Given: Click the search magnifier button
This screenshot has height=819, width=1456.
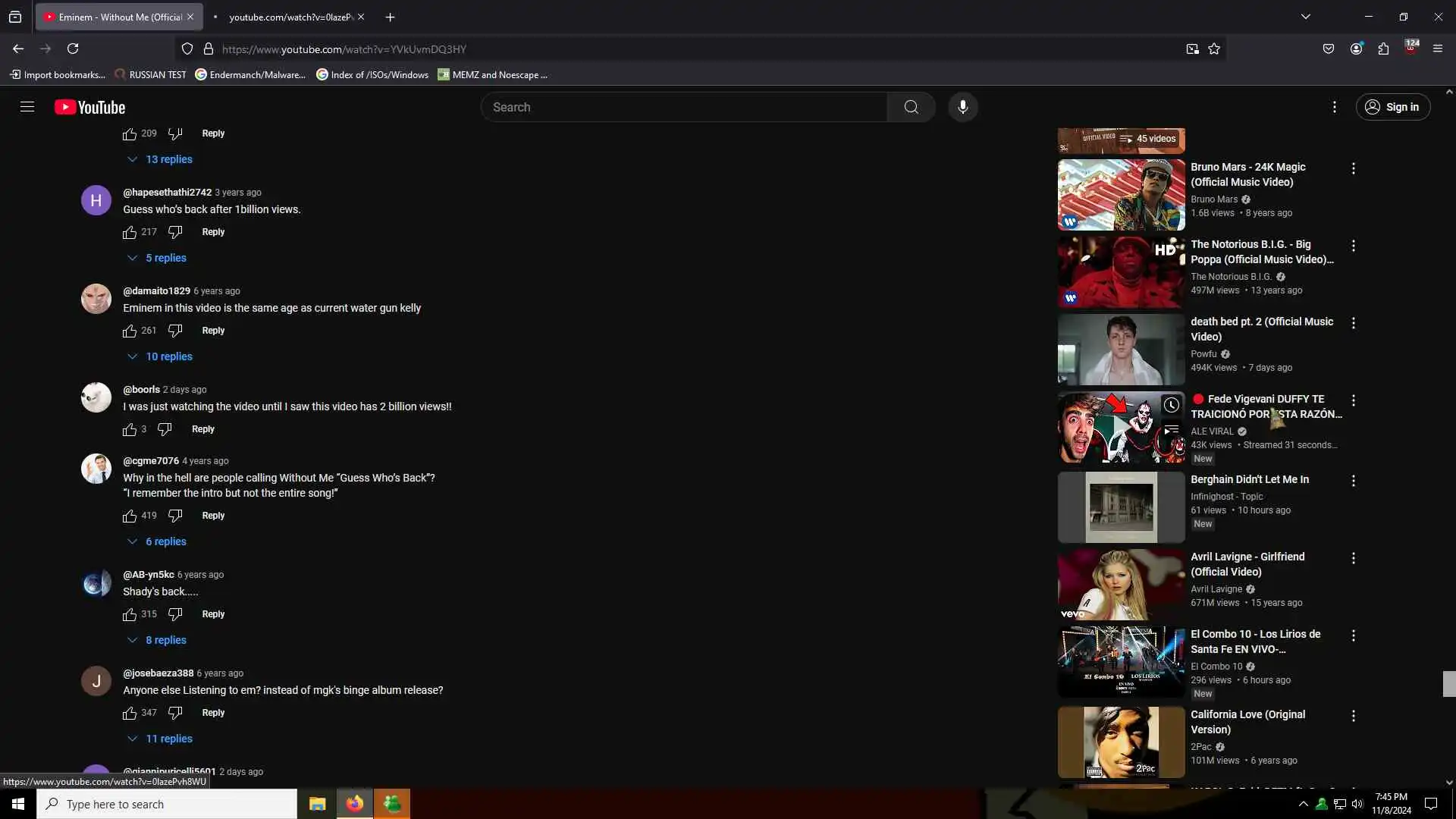Looking at the screenshot, I should (911, 107).
